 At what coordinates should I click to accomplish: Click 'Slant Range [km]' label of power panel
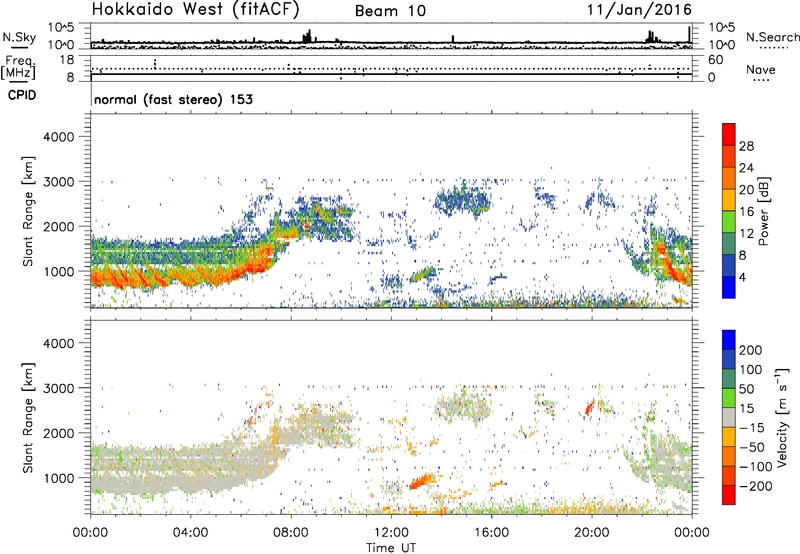(28, 211)
